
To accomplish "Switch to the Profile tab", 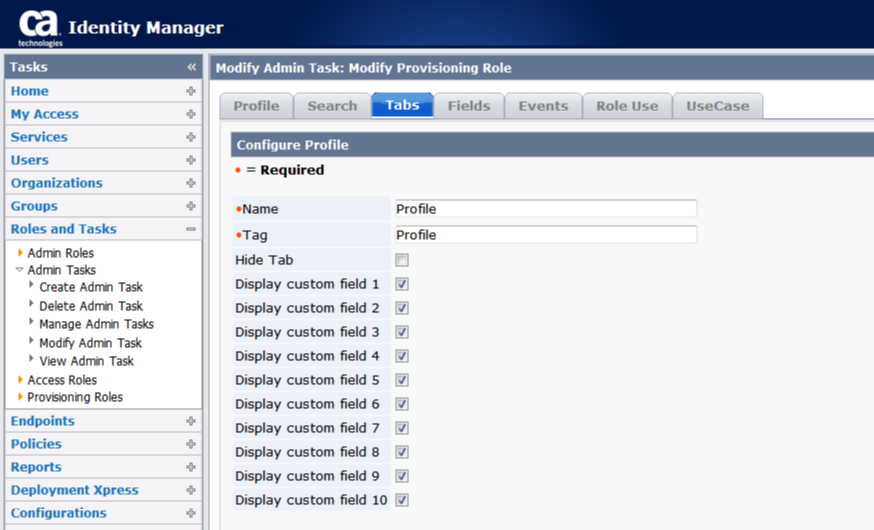I will [256, 106].
